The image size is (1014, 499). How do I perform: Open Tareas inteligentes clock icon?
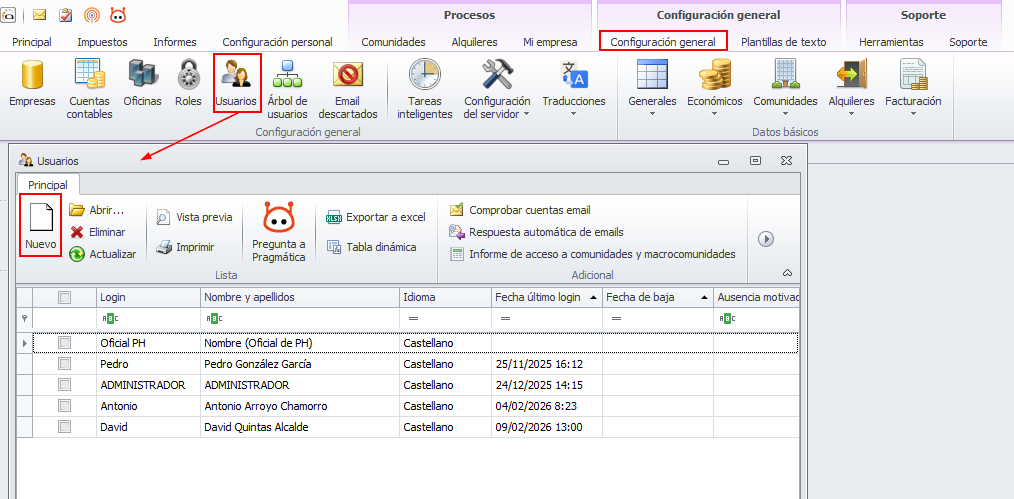point(424,74)
